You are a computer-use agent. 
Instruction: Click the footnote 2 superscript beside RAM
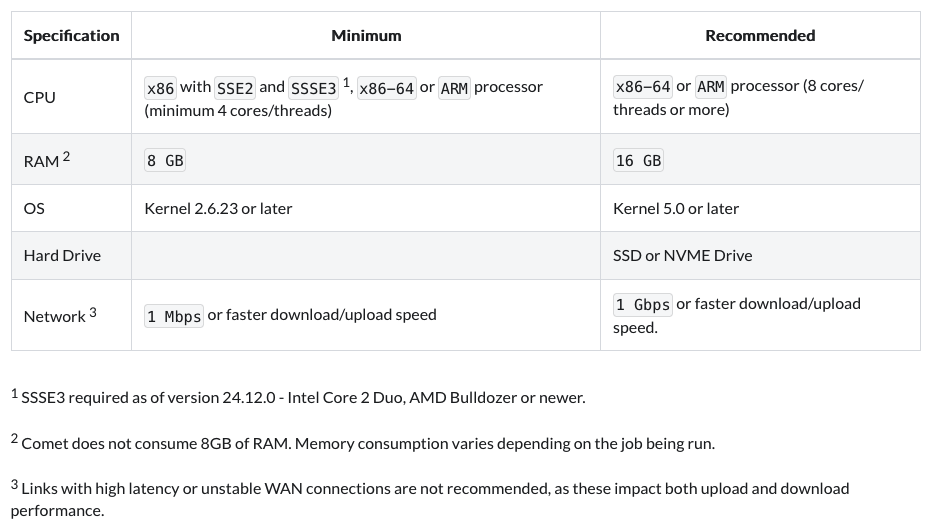(66, 156)
